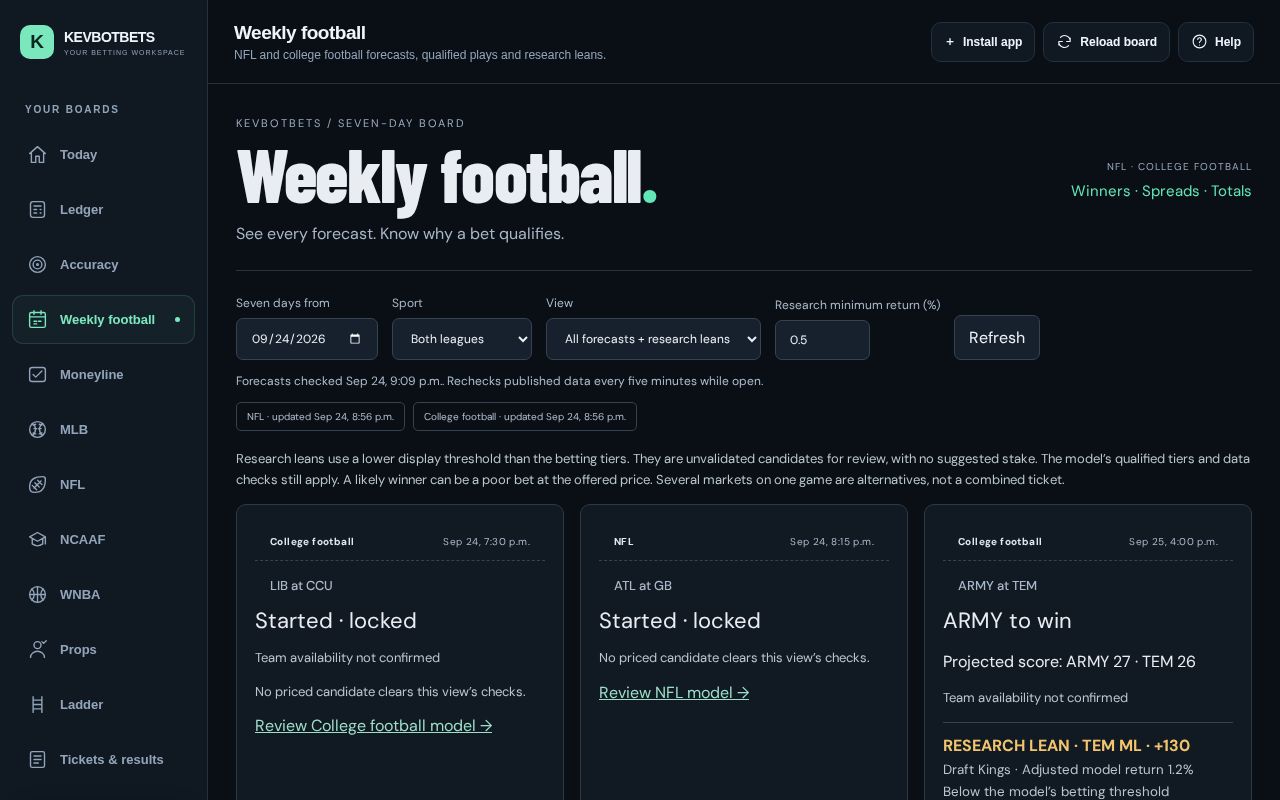This screenshot has width=1280, height=800.
Task: Select the NCAAF graduation cap icon
Action: [x=37, y=539]
